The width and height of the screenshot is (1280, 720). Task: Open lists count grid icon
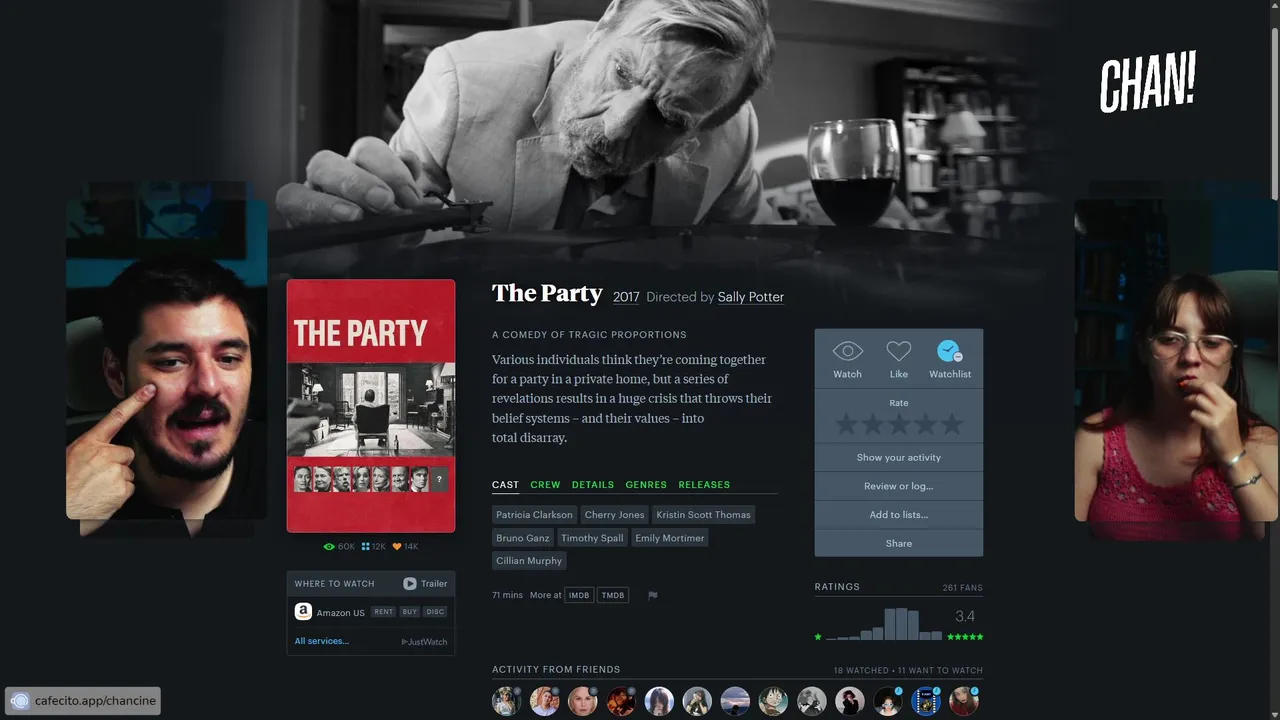point(366,547)
